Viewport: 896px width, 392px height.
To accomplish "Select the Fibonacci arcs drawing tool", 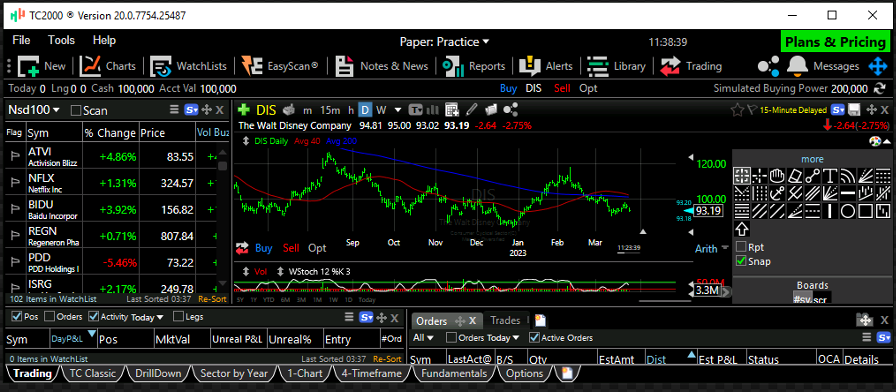I will pyautogui.click(x=848, y=176).
